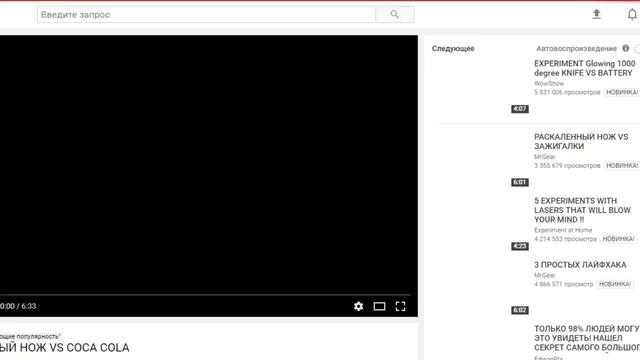
Task: Open '3 ПРОСТЫХ ЛАЙФХАКА' video
Action: point(580,265)
